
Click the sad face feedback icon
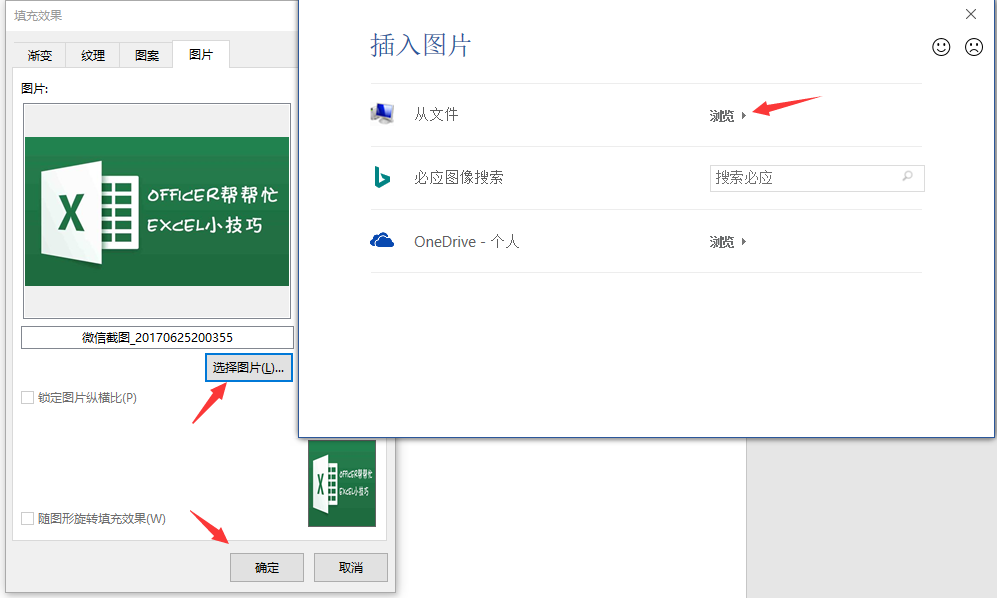(x=973, y=47)
